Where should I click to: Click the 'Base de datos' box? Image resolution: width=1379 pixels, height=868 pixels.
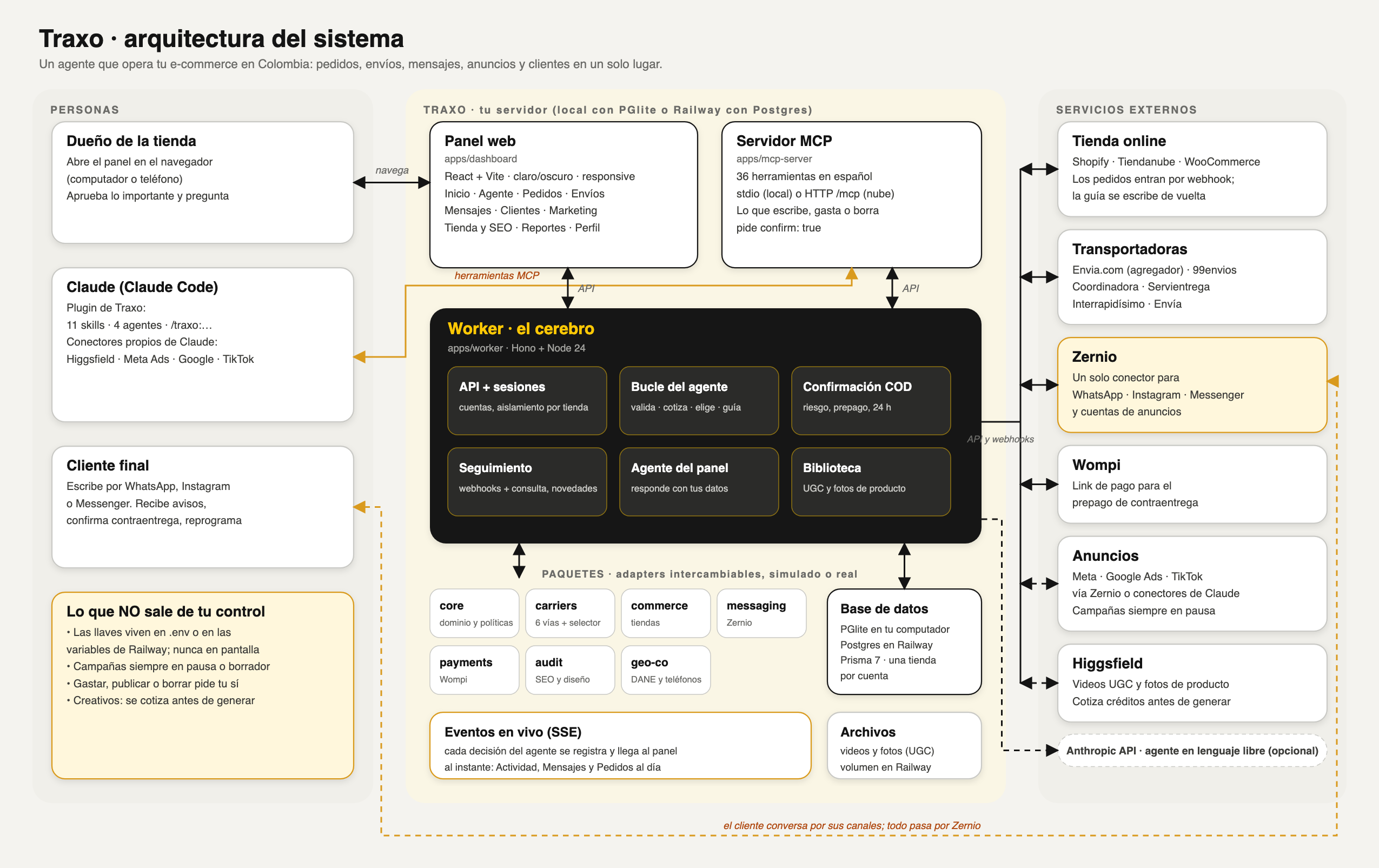point(904,641)
